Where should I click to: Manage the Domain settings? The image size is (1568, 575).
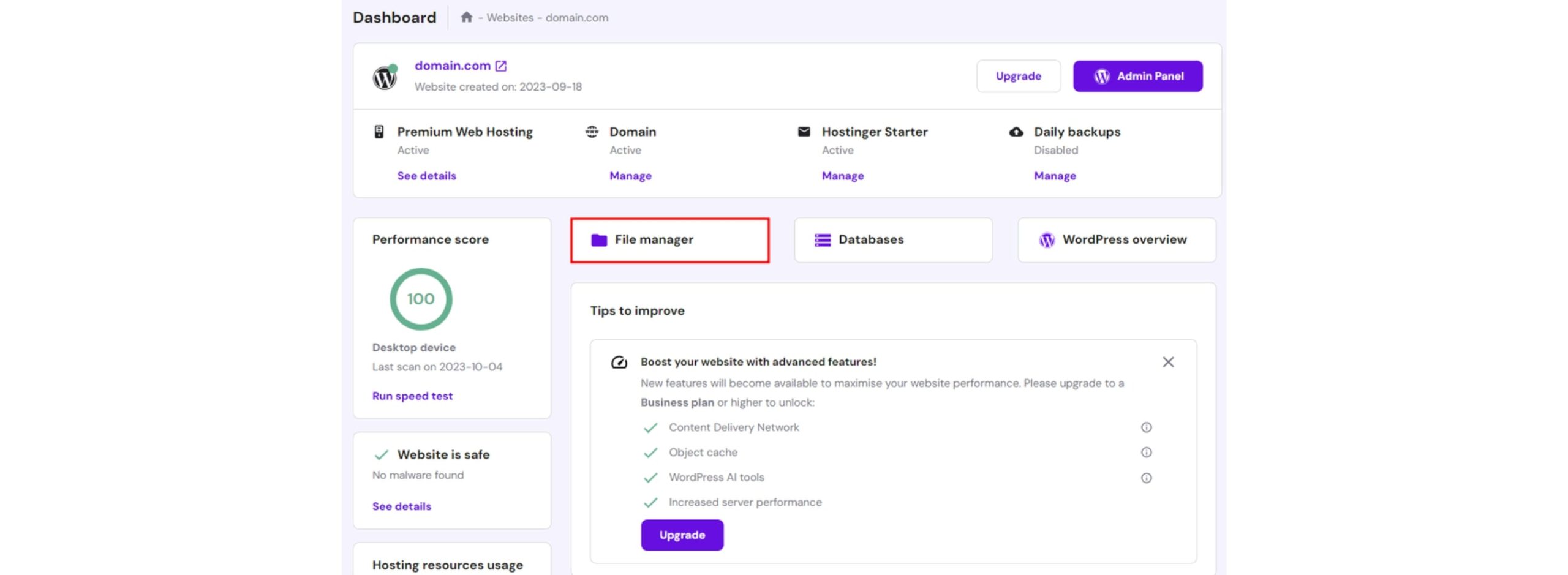point(630,176)
